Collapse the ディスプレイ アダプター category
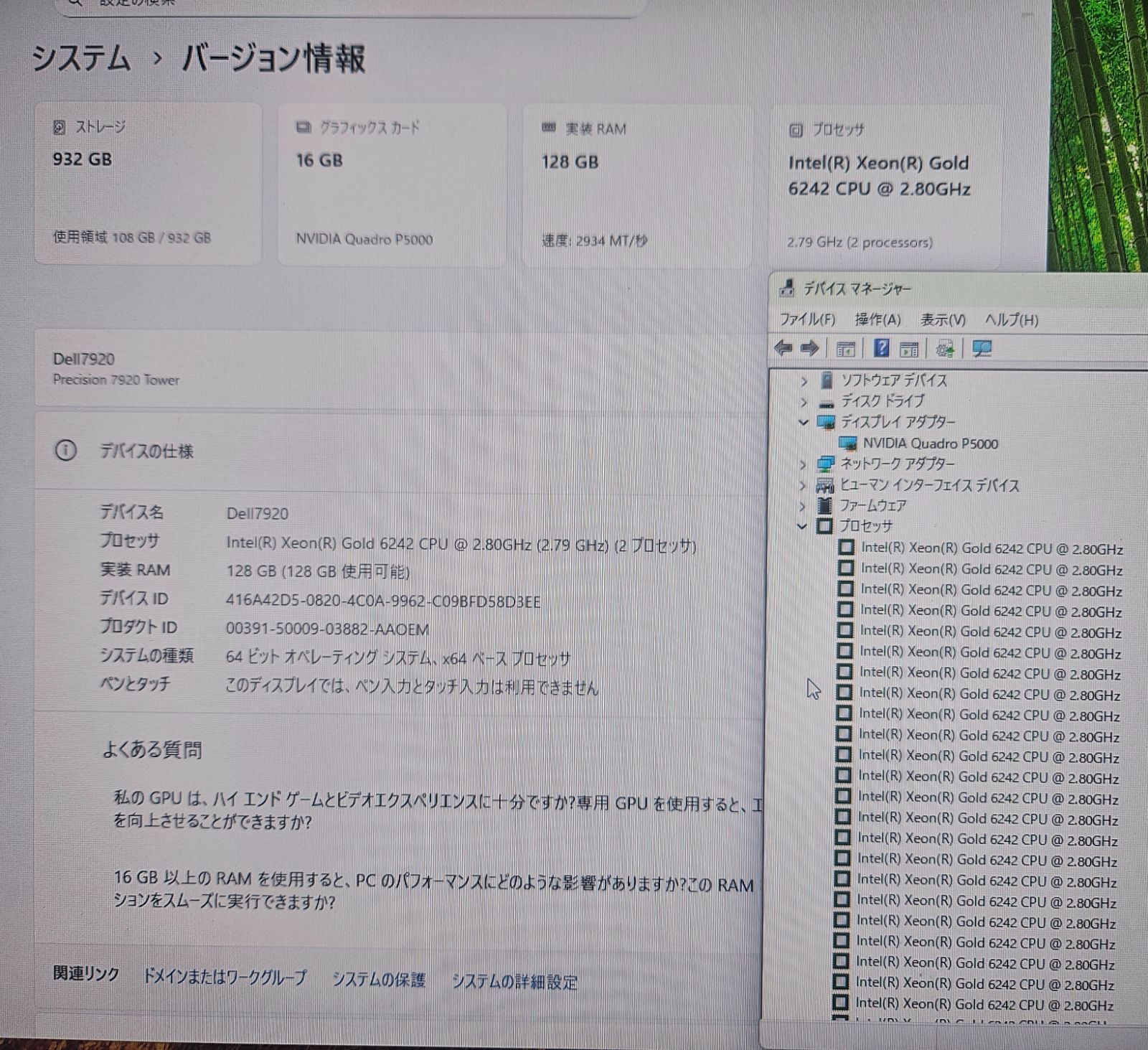Screen dimensions: 1148x1050 pos(804,423)
